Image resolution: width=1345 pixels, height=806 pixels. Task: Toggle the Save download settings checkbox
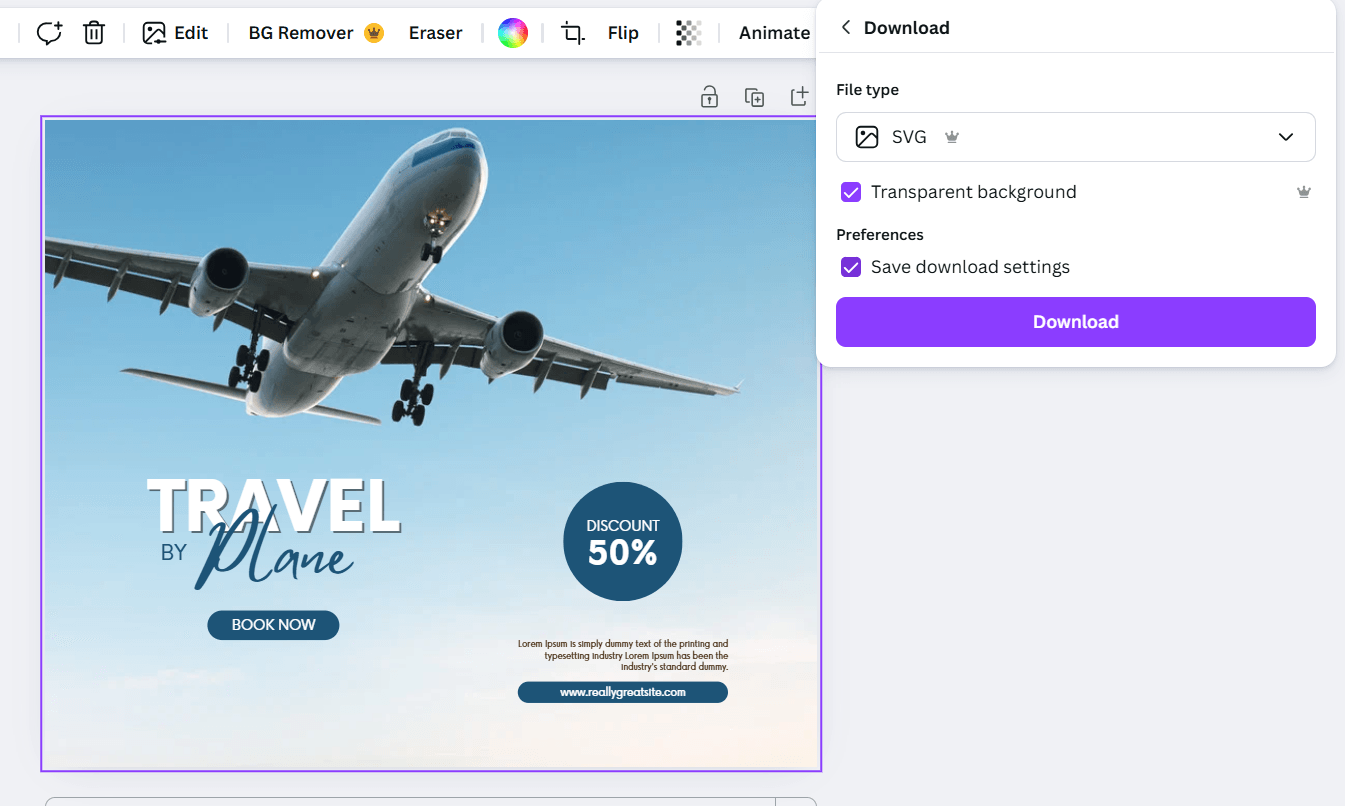point(851,267)
